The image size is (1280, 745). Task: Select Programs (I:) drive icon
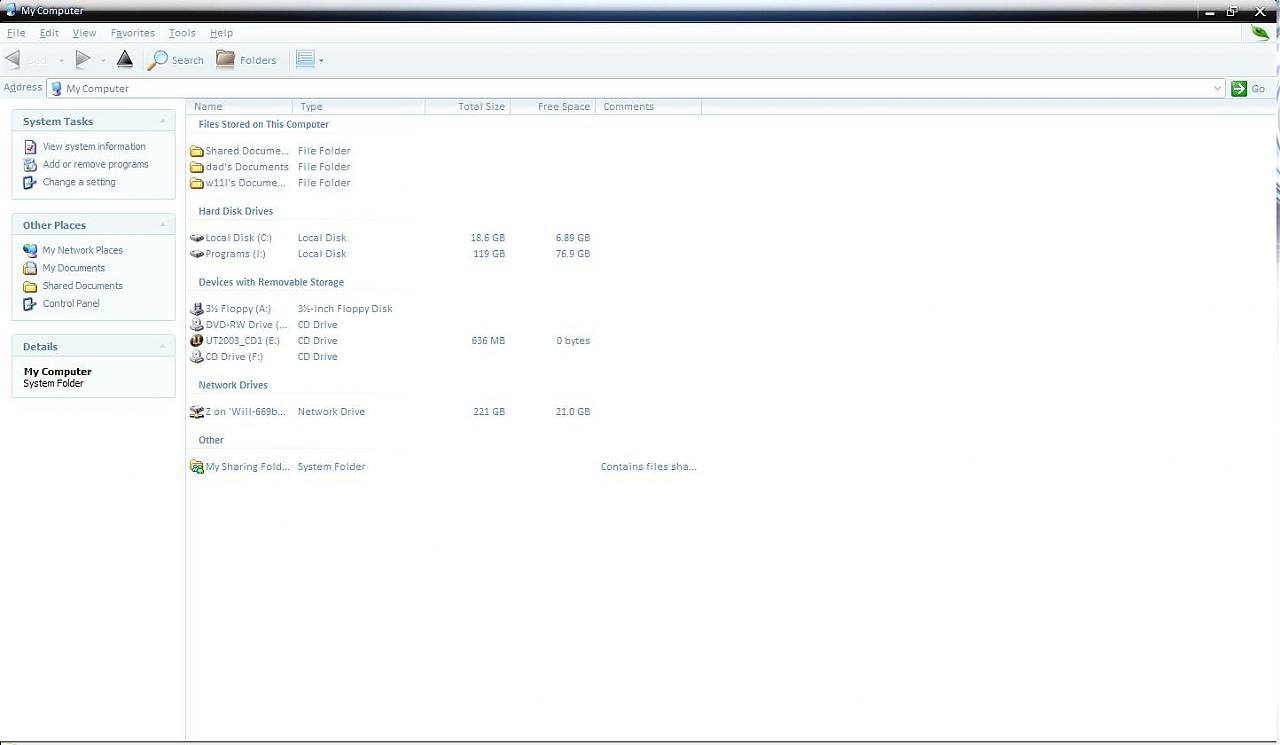click(197, 254)
